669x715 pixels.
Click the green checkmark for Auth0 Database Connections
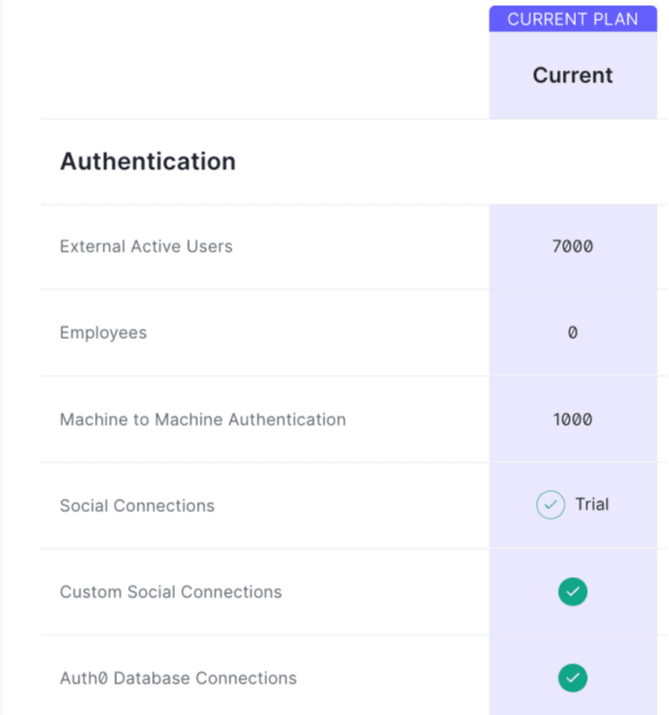[x=572, y=678]
